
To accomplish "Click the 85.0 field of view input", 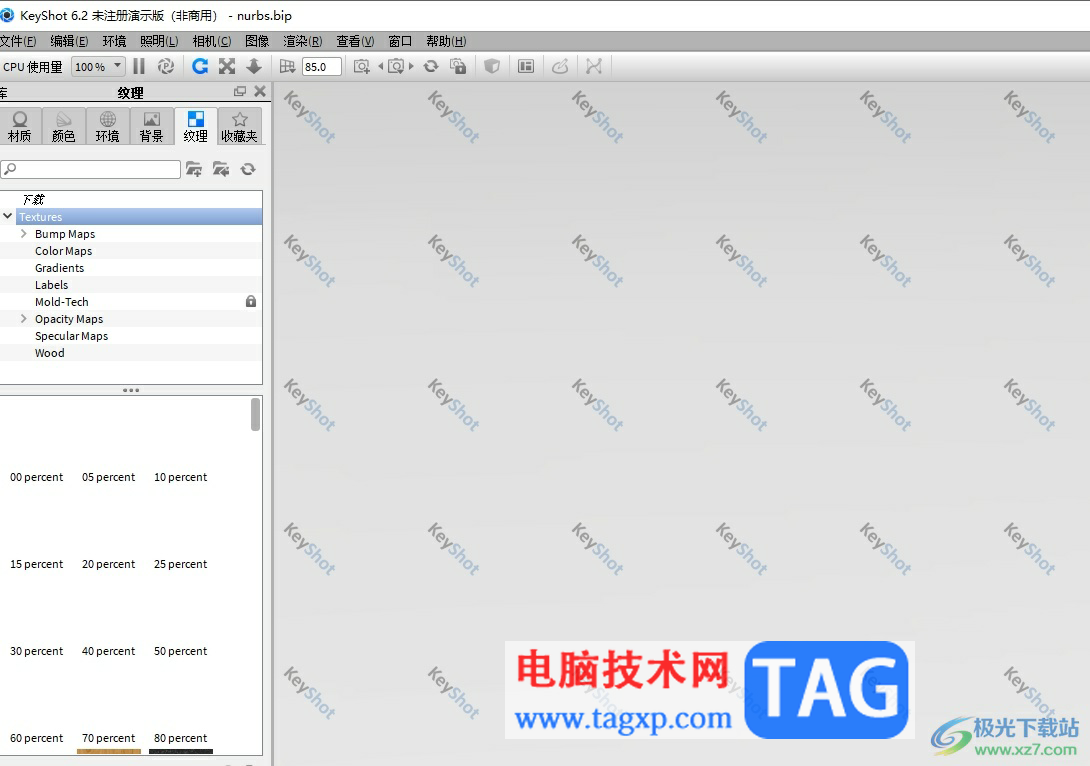I will click(x=321, y=67).
